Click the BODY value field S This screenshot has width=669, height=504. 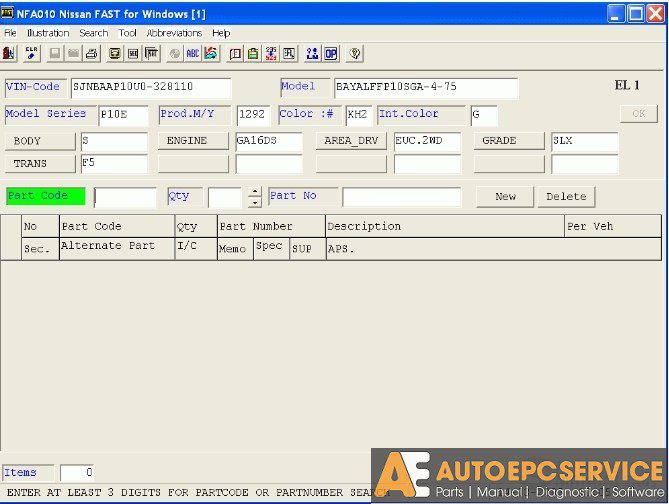[114, 142]
